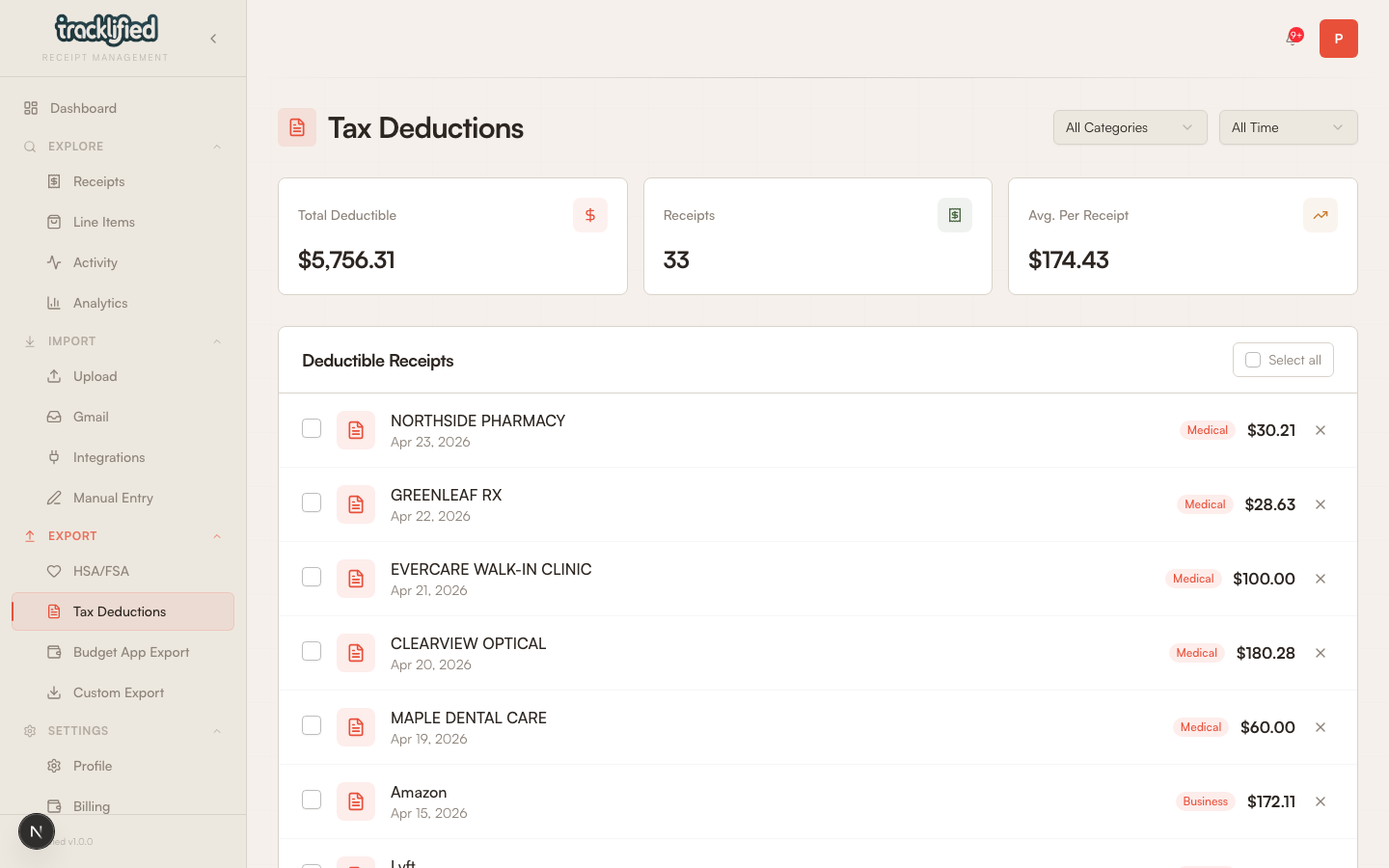Open the All Time dropdown
Viewport: 1389px width, 868px height.
(1288, 127)
